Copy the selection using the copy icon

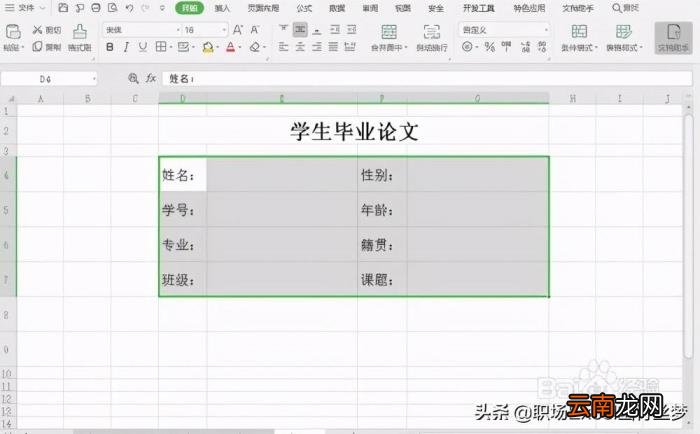[x=38, y=46]
